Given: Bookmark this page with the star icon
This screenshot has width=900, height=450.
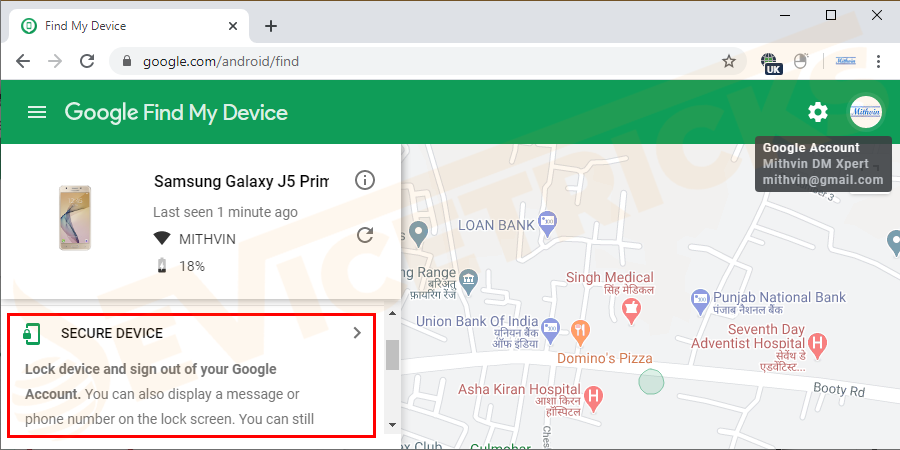Looking at the screenshot, I should coord(729,61).
